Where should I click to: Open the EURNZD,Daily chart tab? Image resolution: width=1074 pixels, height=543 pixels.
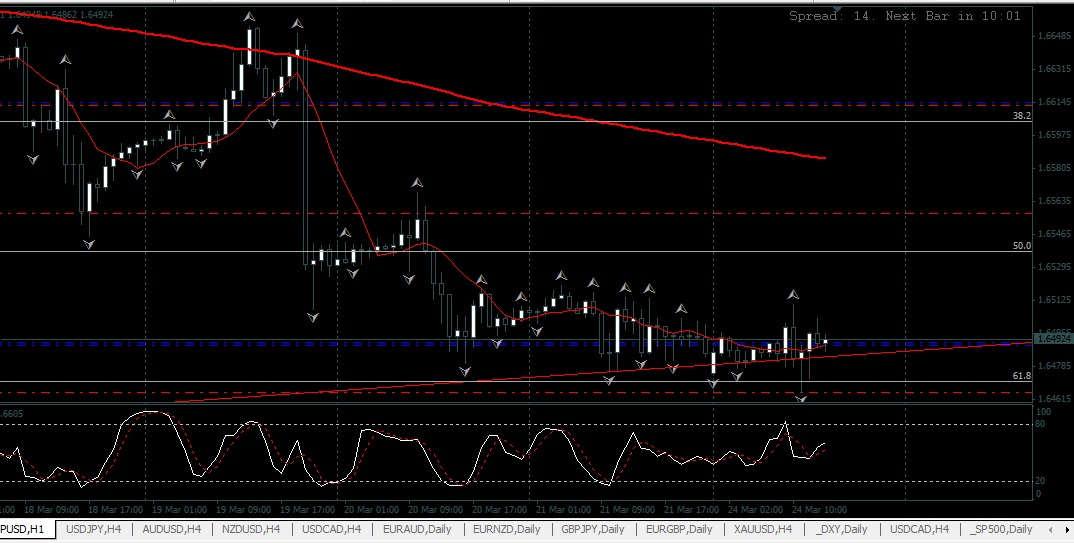point(506,529)
